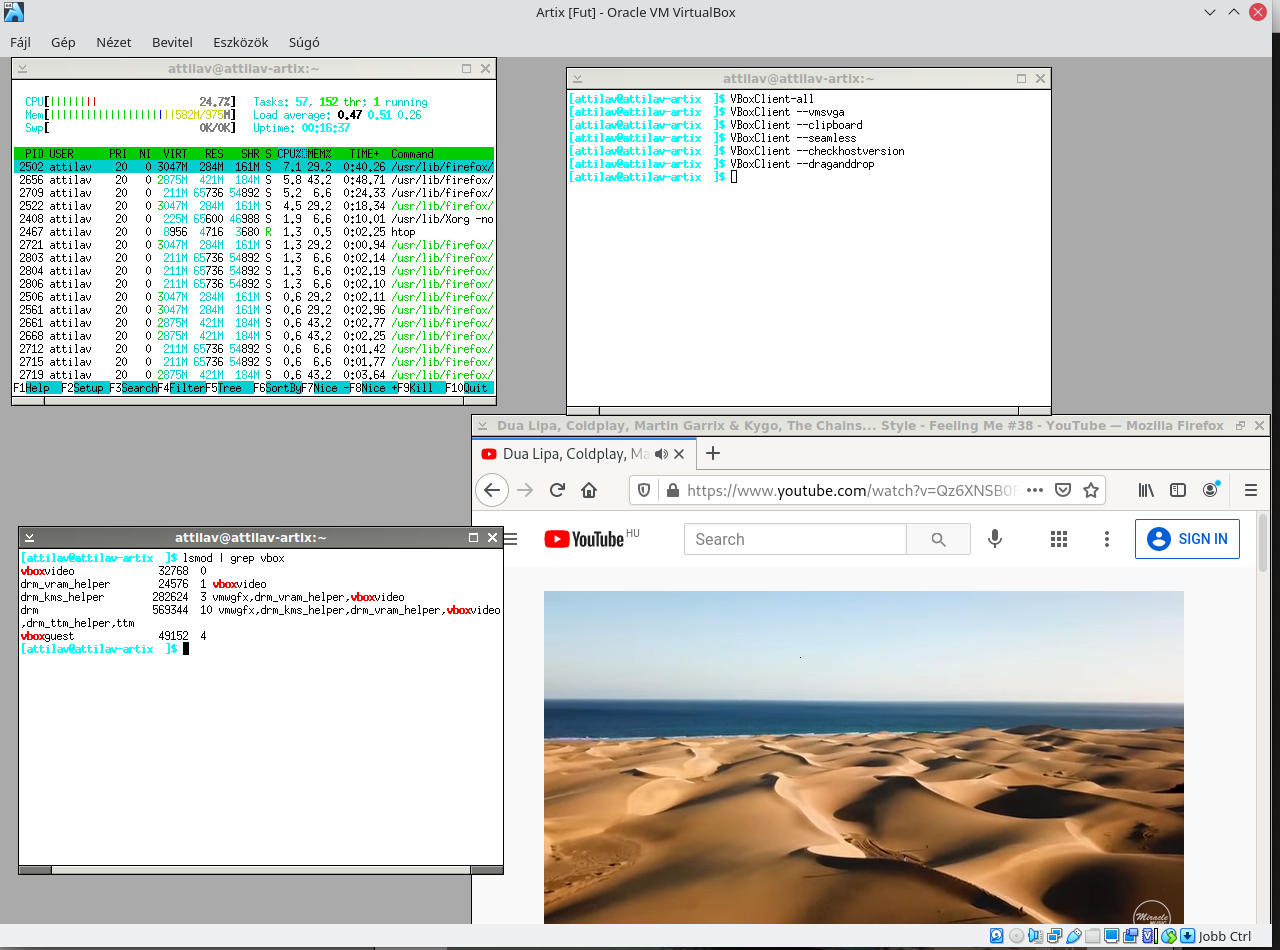This screenshot has width=1280, height=950.
Task: Search with voice microphone icon
Action: pyautogui.click(x=995, y=539)
